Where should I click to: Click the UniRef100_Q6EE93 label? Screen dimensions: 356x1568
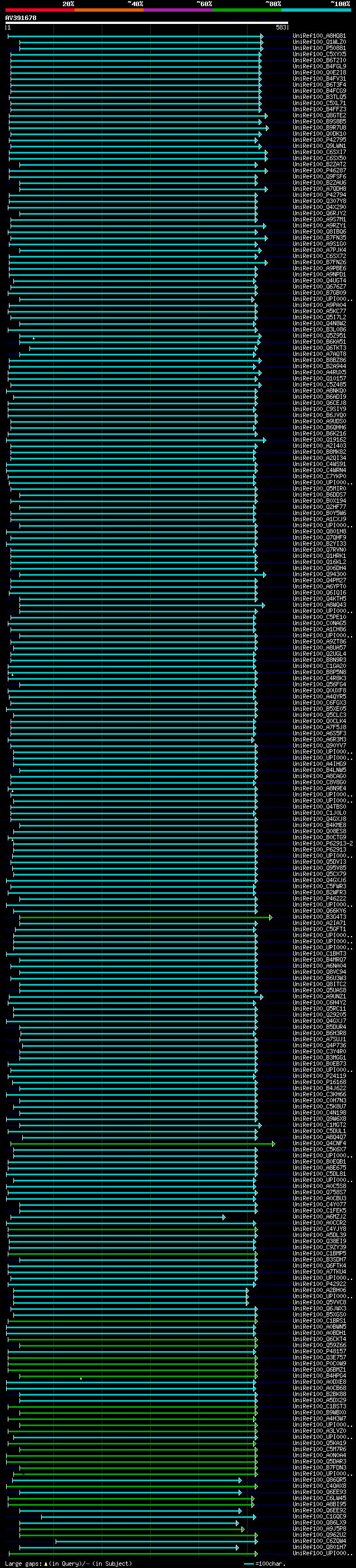(x=319, y=1492)
